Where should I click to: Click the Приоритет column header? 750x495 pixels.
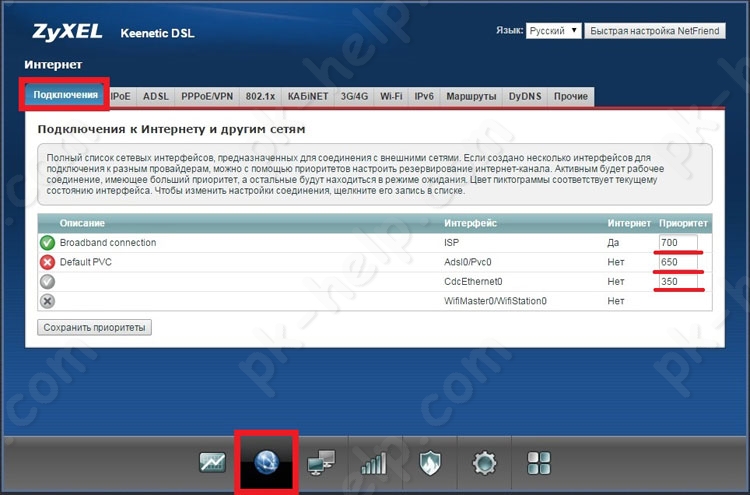[x=683, y=223]
